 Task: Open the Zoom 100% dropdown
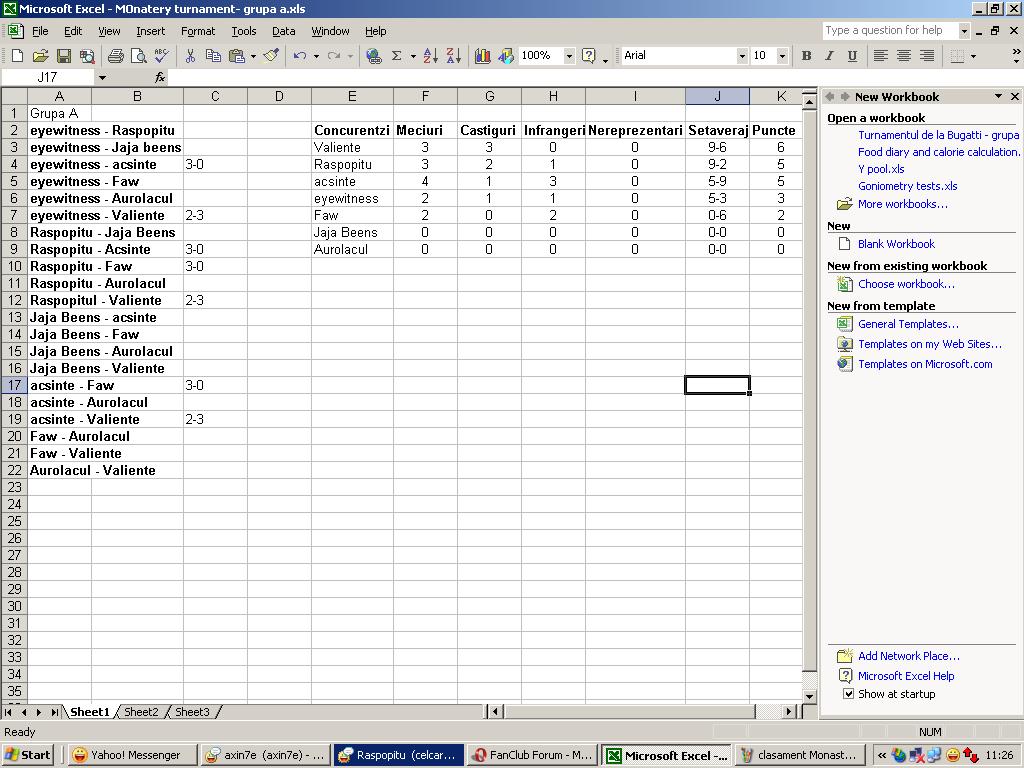pyautogui.click(x=569, y=56)
